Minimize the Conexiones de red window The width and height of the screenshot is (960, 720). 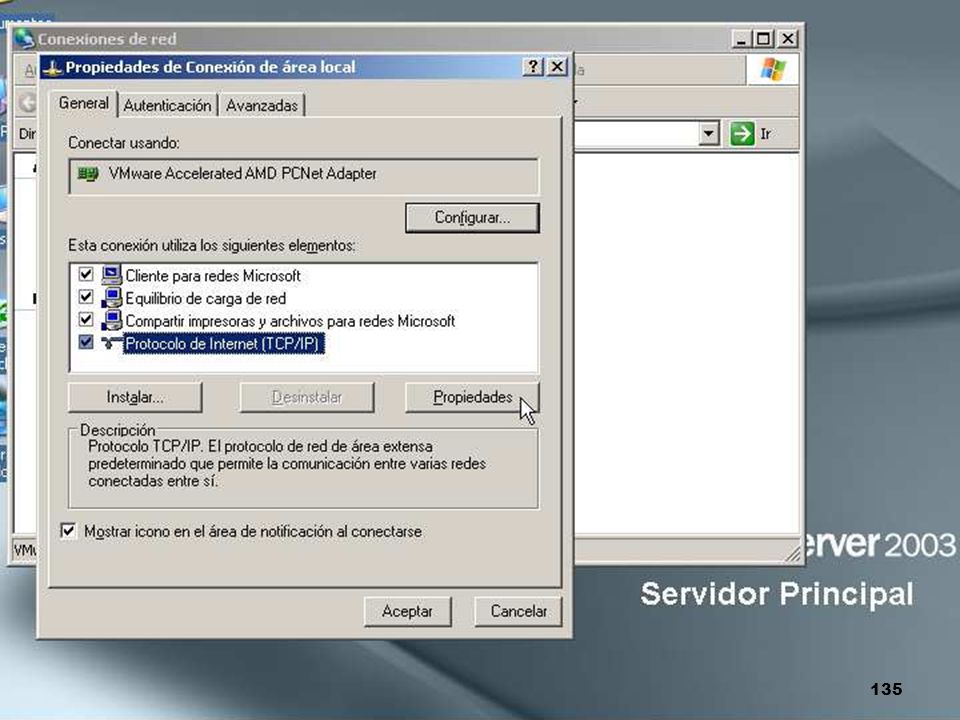[741, 39]
